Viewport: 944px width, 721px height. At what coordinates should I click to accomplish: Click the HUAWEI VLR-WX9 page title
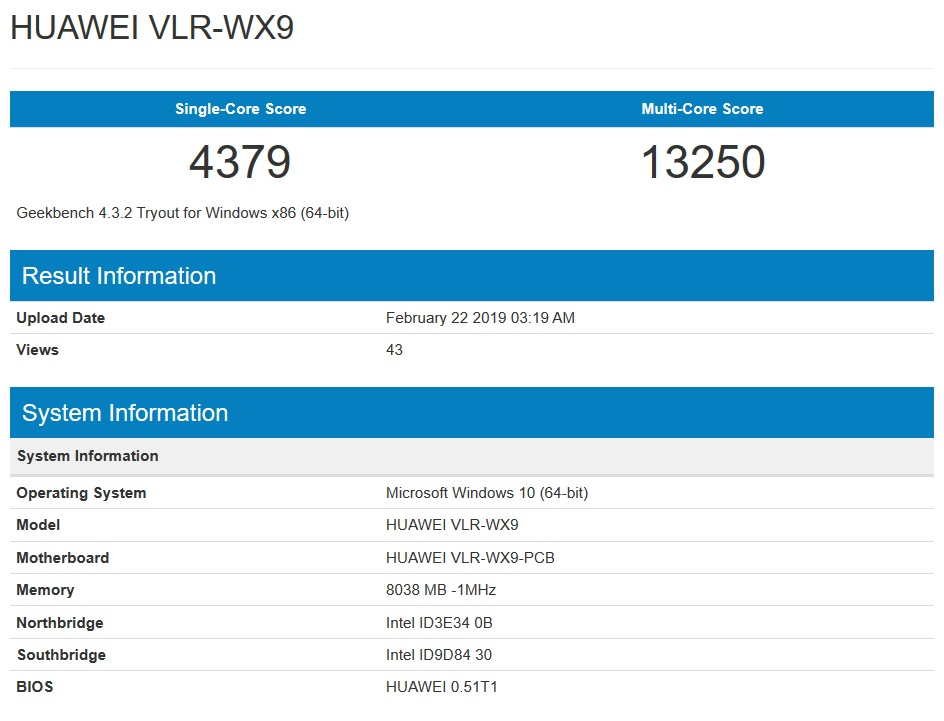point(152,28)
